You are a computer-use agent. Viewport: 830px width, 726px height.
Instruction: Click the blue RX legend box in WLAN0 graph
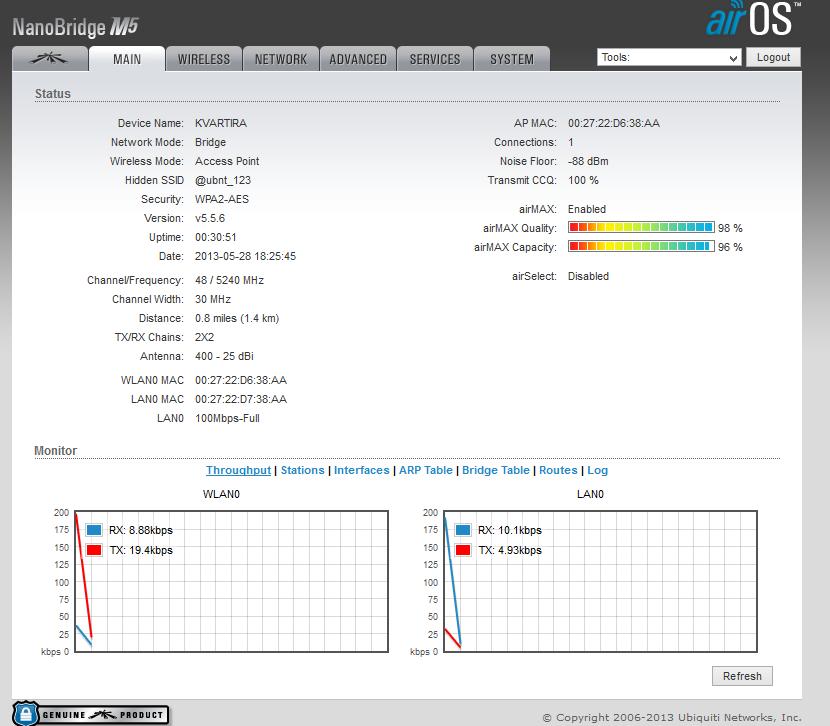point(94,530)
